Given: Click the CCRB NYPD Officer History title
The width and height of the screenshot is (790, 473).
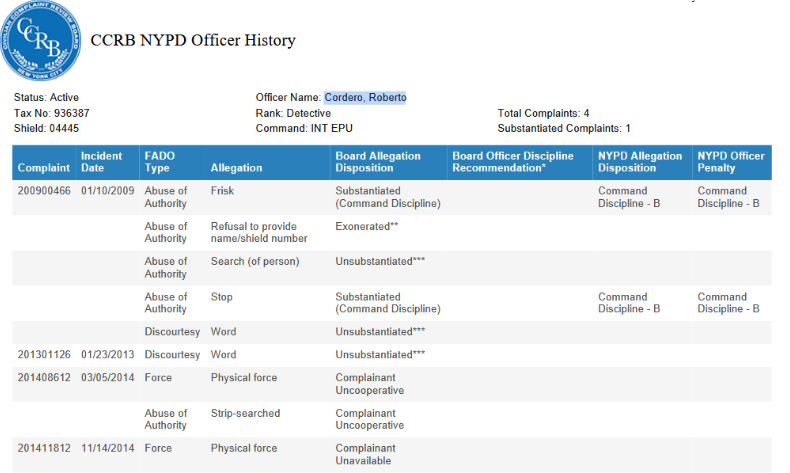Looking at the screenshot, I should click(193, 41).
